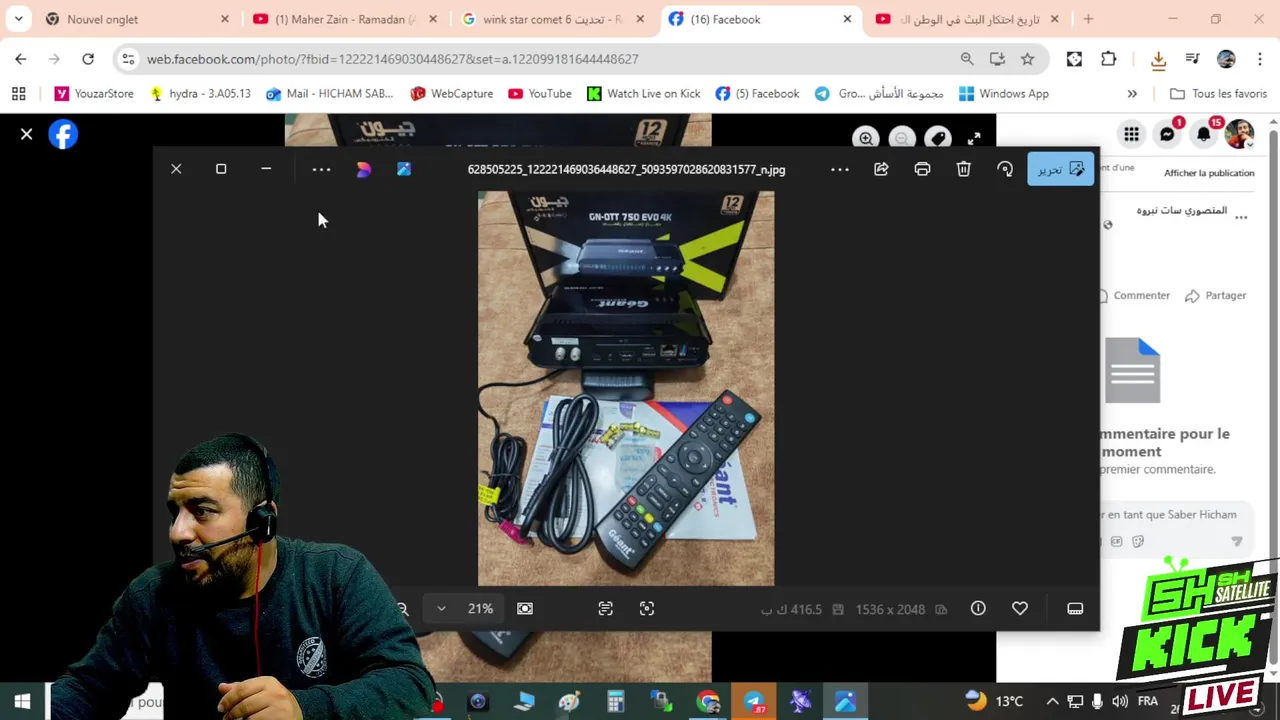Open the Facebook menu grid
The image size is (1280, 720).
point(1131,134)
